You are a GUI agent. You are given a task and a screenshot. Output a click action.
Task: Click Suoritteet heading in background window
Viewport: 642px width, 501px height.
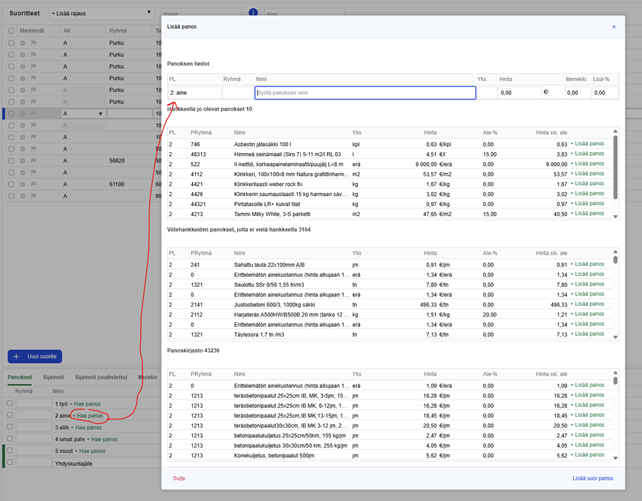click(x=25, y=13)
